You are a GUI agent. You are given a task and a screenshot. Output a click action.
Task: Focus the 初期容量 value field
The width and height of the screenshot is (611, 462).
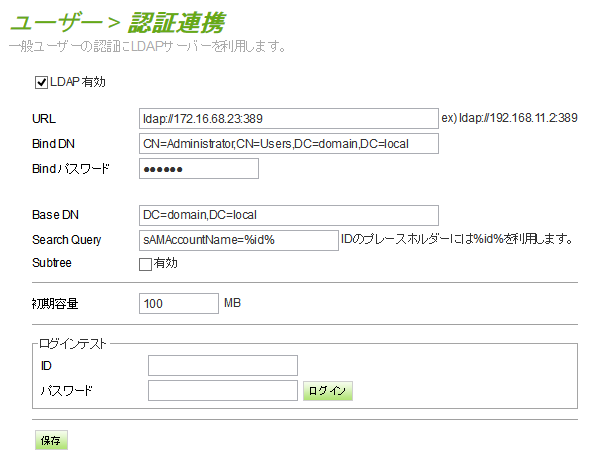coord(178,303)
